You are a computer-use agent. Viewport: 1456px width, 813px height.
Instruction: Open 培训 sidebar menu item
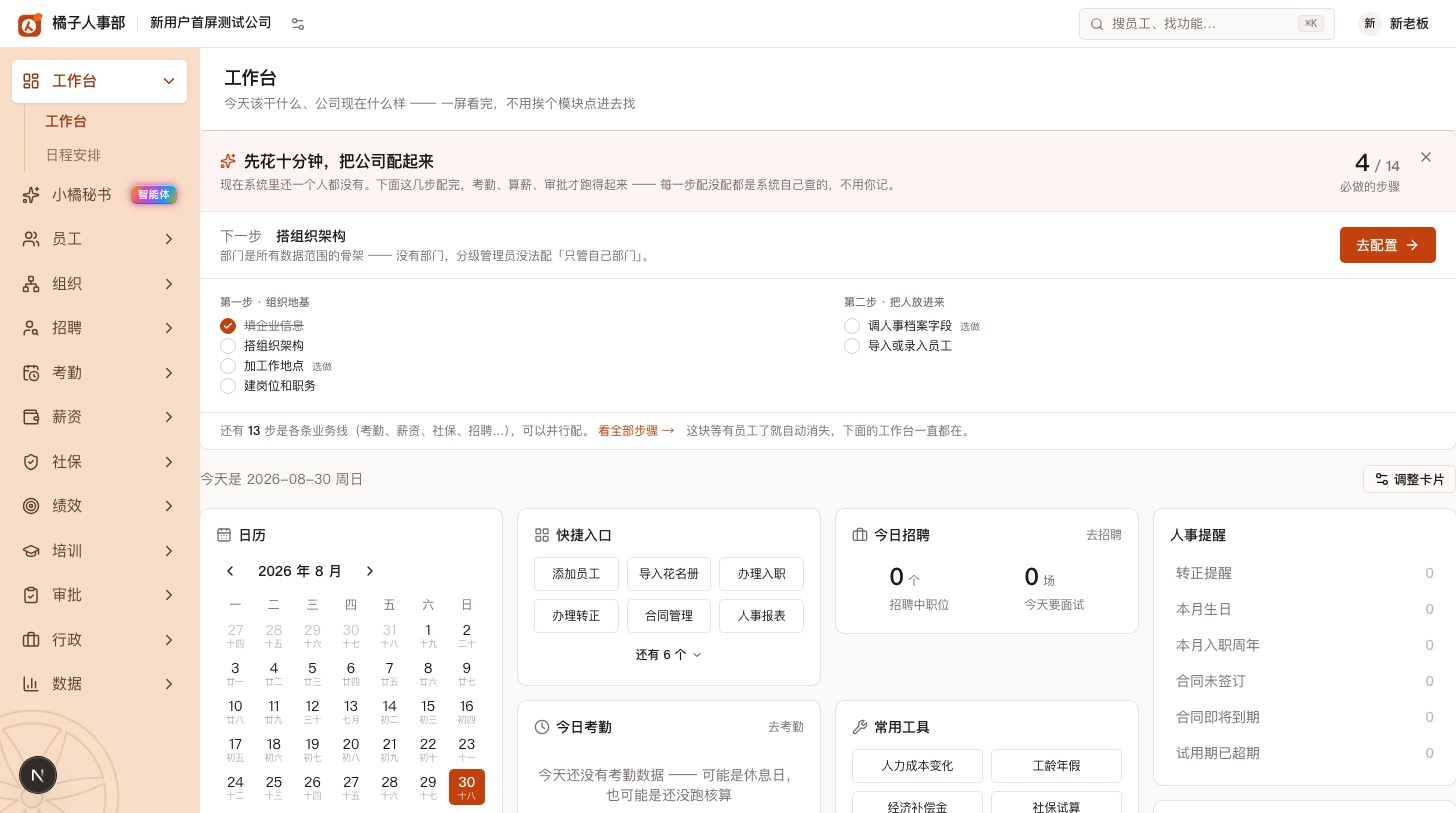pyautogui.click(x=100, y=551)
